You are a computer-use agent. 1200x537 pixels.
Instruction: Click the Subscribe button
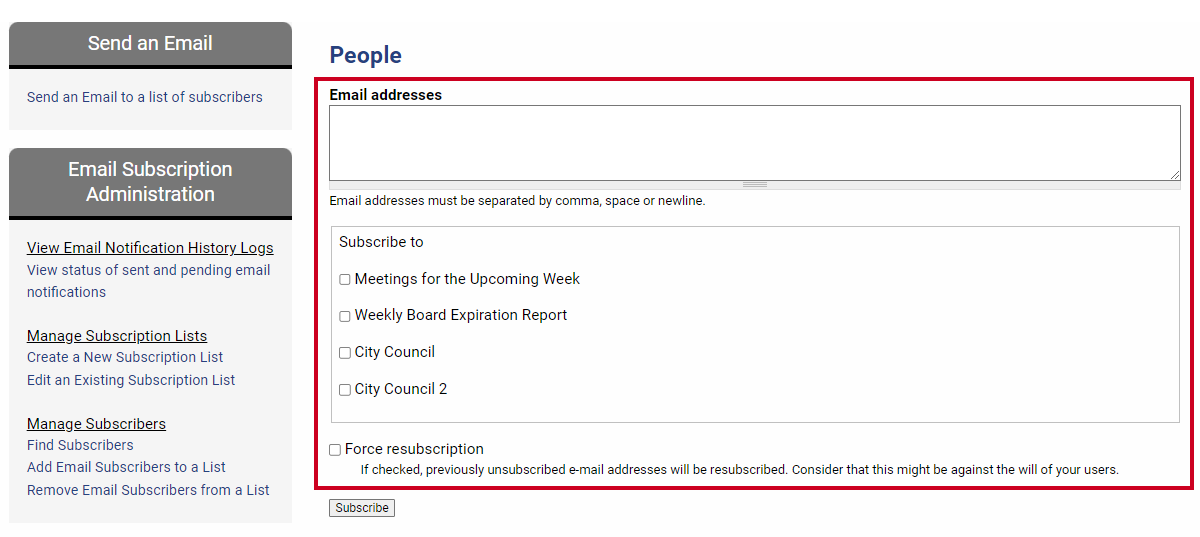click(x=362, y=508)
